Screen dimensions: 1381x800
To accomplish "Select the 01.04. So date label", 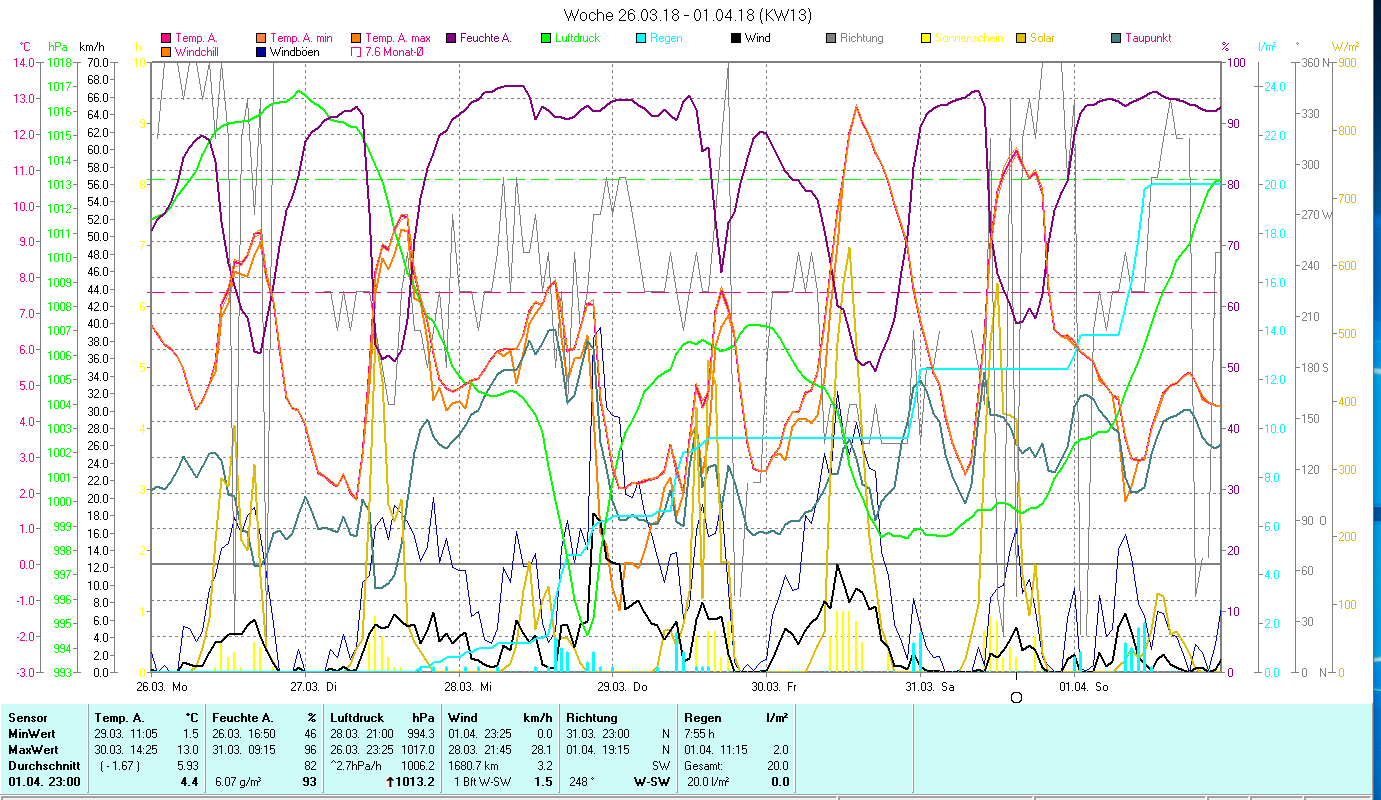I will (x=1084, y=687).
